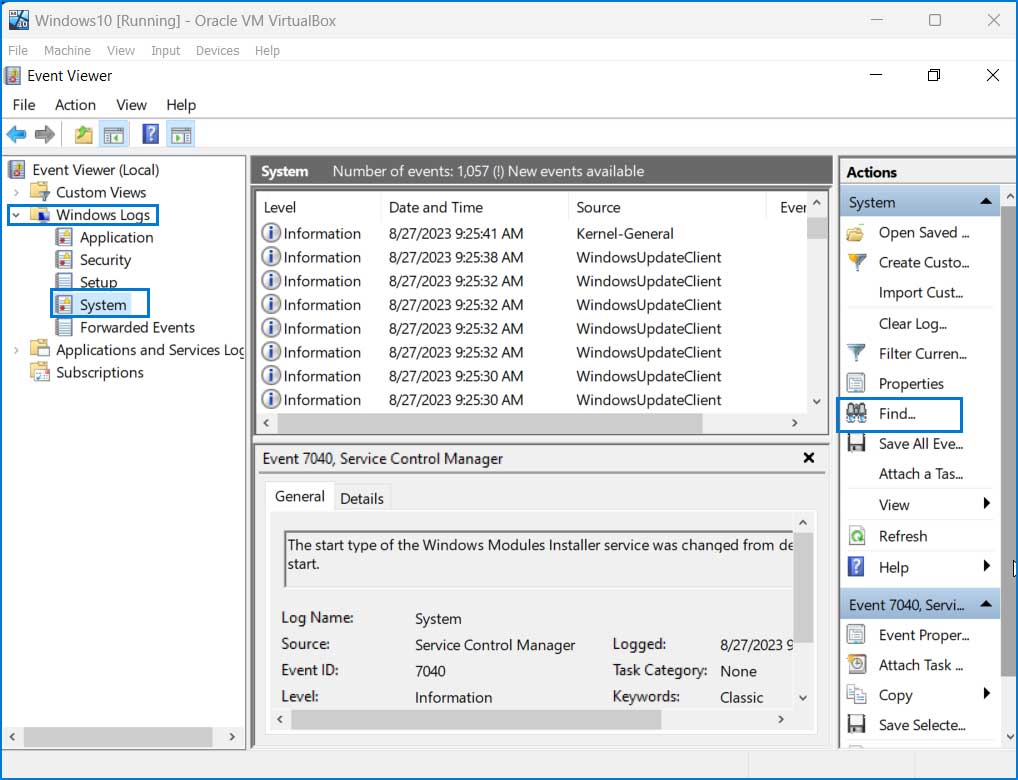Click right arrow of event list scrollbar

[x=795, y=423]
